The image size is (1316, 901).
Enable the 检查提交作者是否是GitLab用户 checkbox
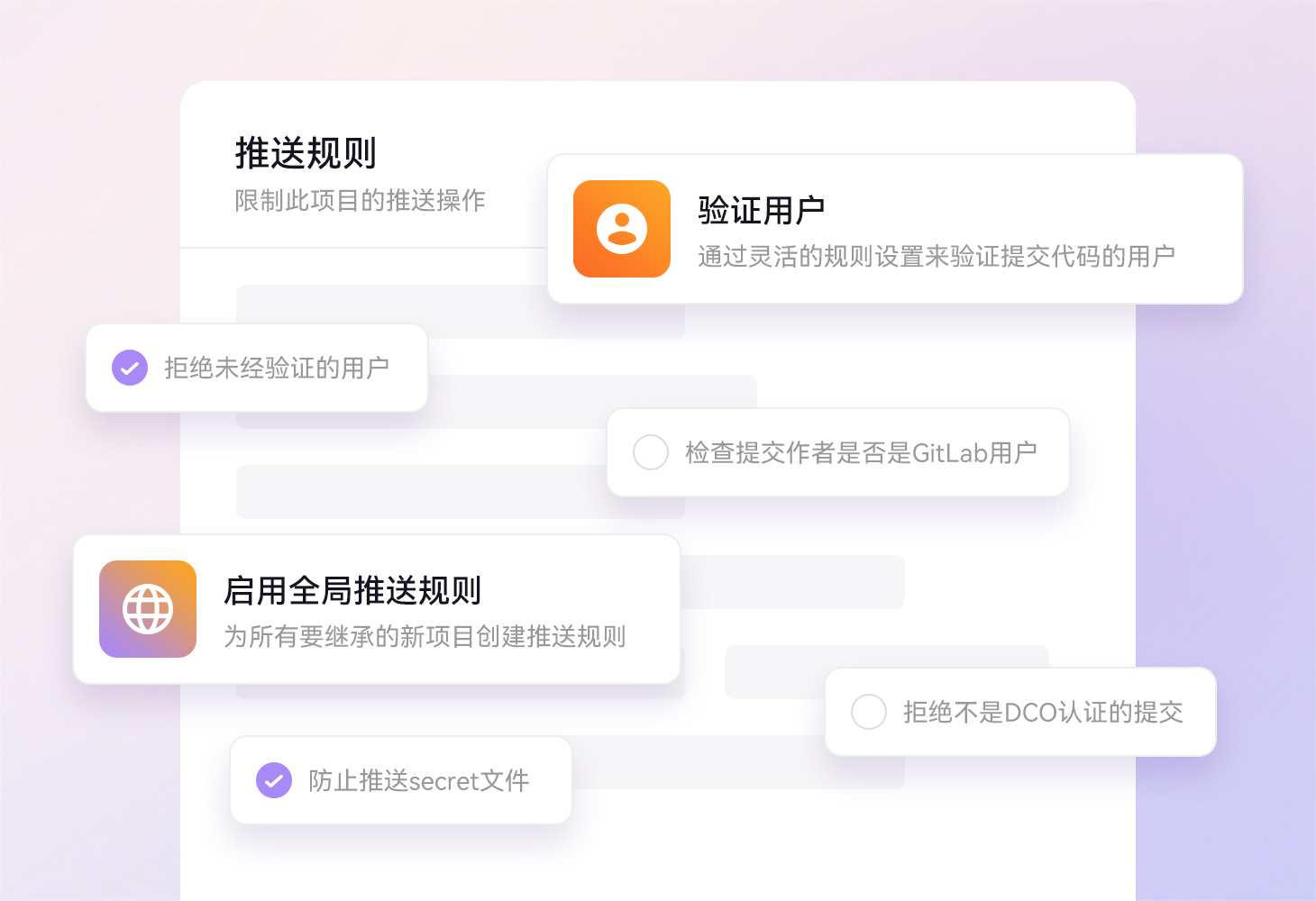tap(651, 452)
